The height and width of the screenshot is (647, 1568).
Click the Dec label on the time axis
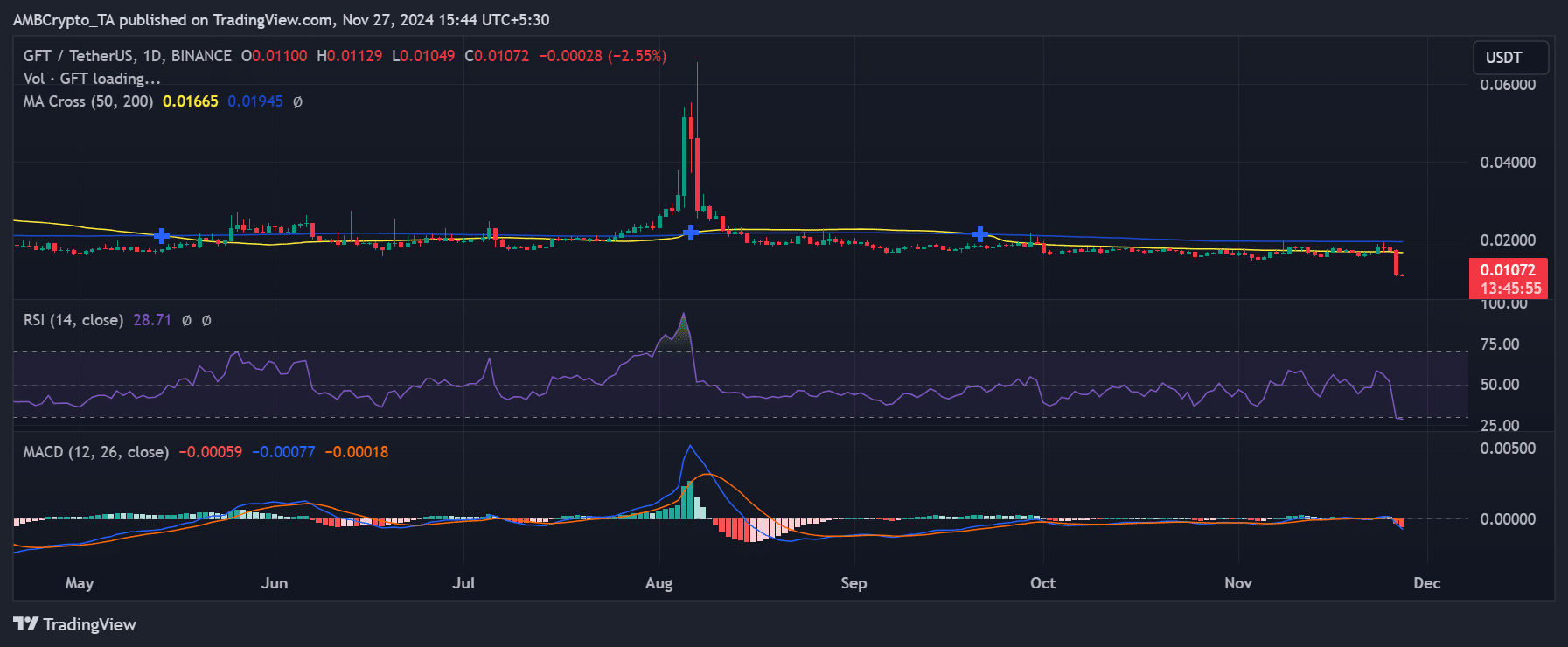pyautogui.click(x=1427, y=583)
